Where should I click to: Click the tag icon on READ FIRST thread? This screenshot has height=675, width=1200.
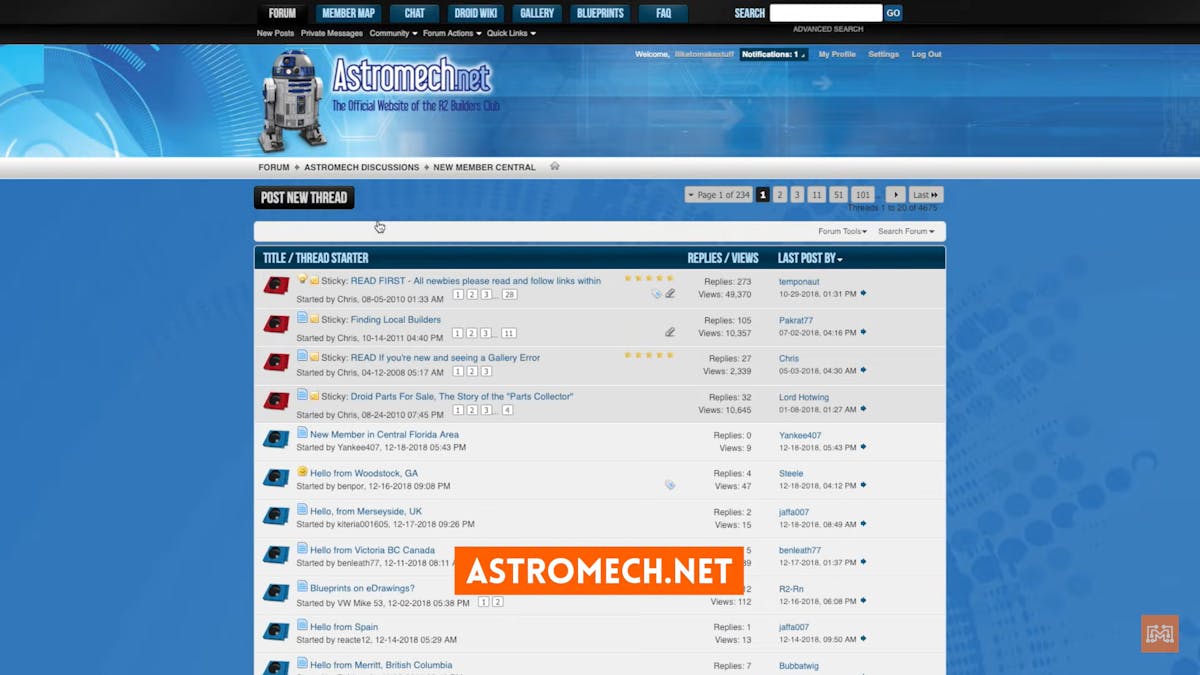tap(656, 294)
